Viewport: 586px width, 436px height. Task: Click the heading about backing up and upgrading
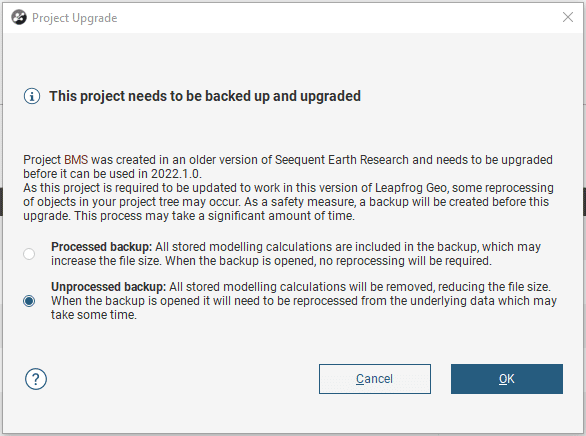pos(205,96)
